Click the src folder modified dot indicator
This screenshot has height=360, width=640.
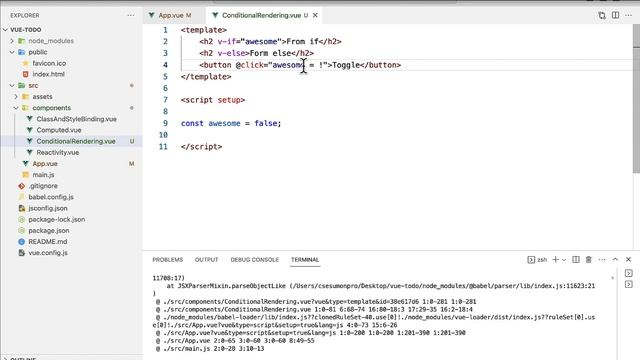(x=131, y=86)
